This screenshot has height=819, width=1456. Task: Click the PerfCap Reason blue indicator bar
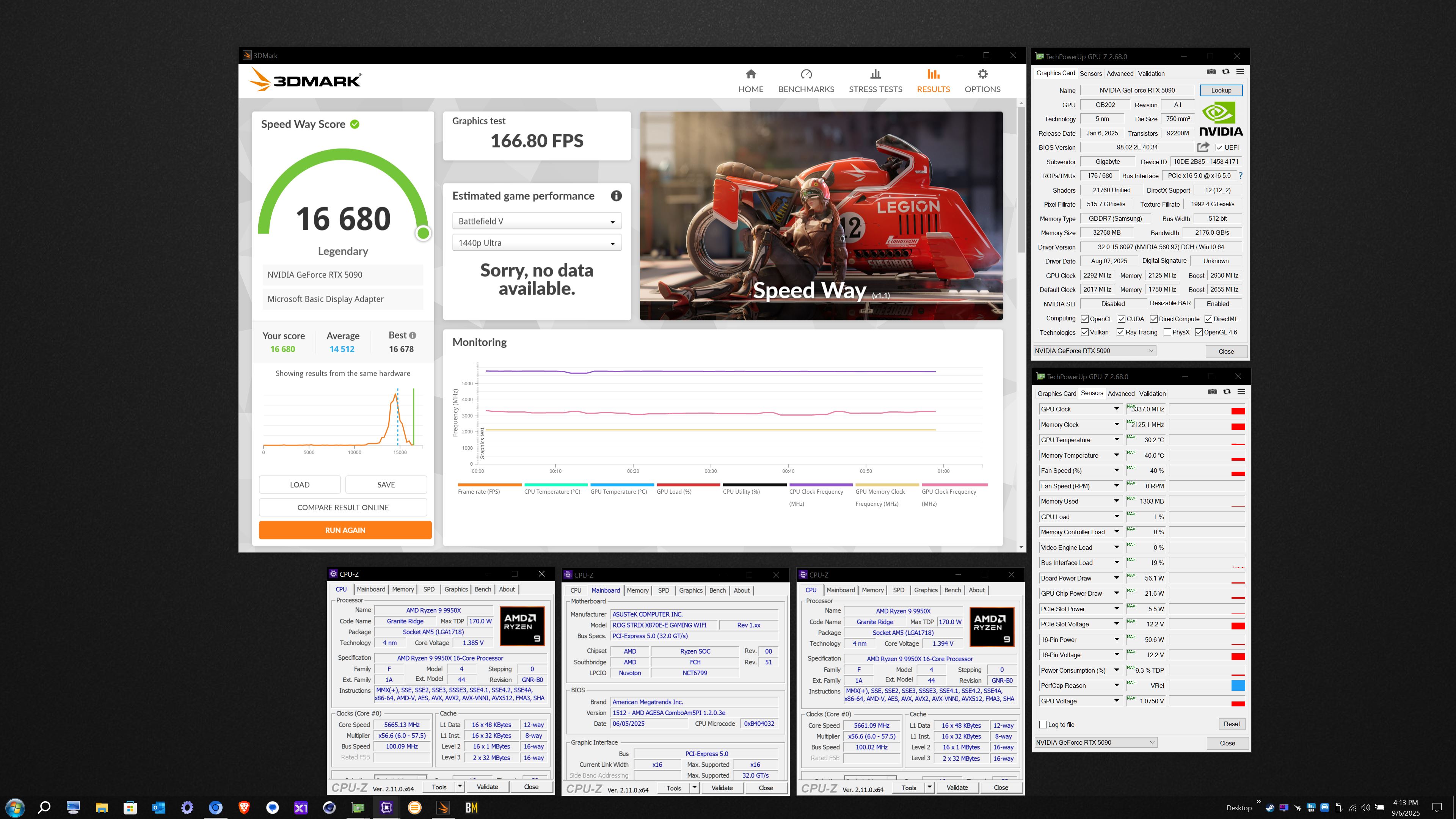point(1238,686)
